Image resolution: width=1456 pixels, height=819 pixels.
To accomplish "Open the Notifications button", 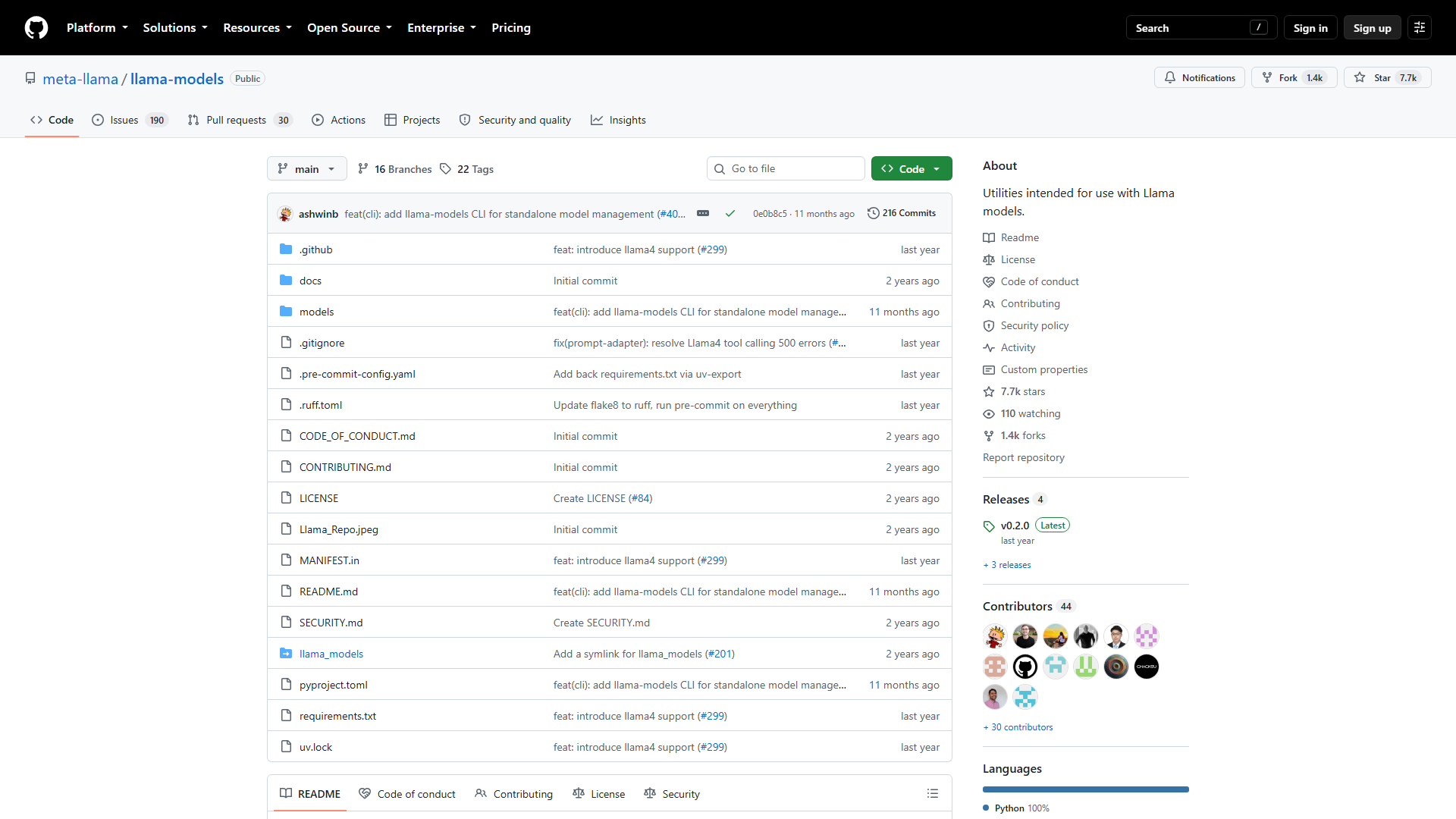I will pyautogui.click(x=1200, y=78).
